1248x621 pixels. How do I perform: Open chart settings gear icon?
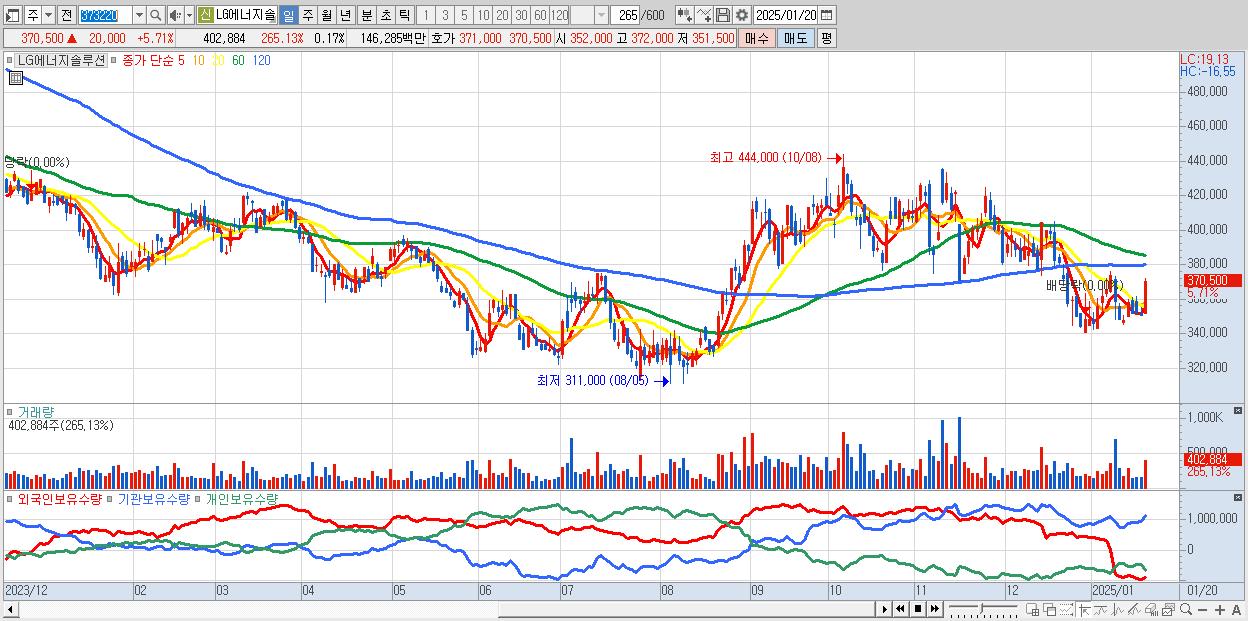click(x=742, y=16)
